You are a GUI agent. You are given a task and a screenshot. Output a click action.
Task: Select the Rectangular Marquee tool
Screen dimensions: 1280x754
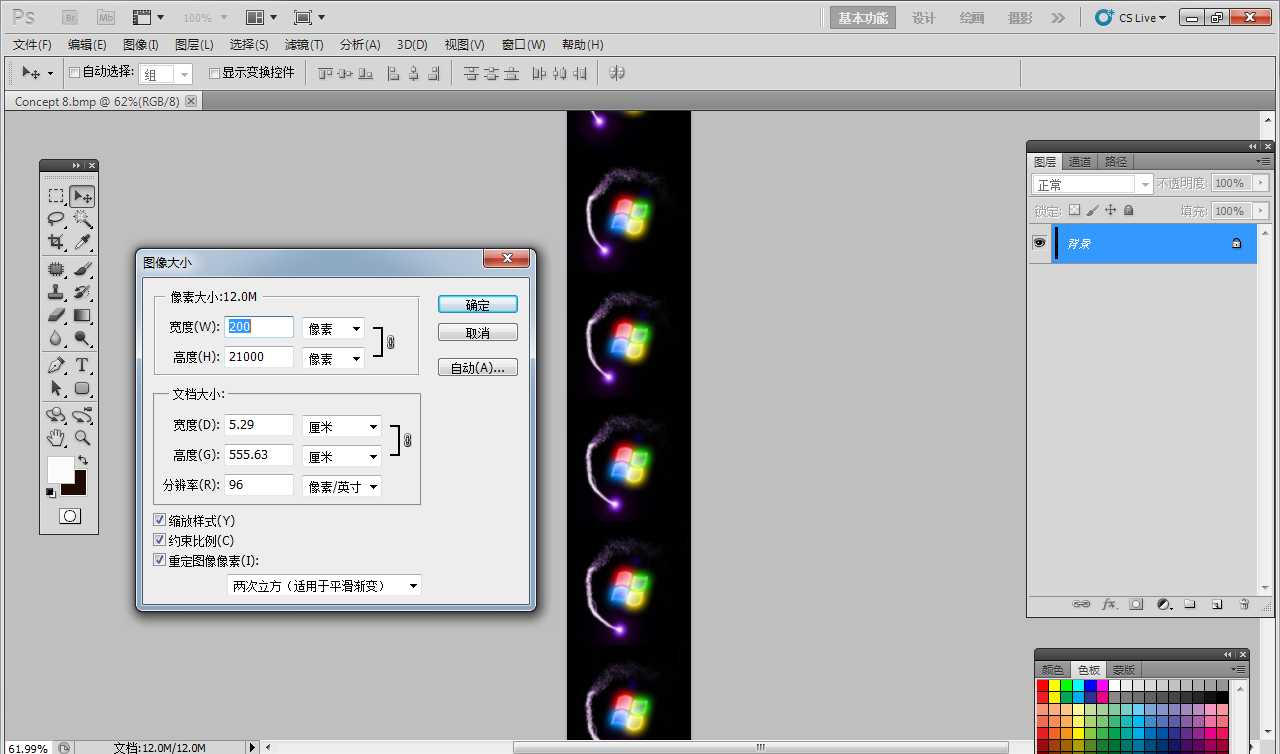(x=56, y=196)
